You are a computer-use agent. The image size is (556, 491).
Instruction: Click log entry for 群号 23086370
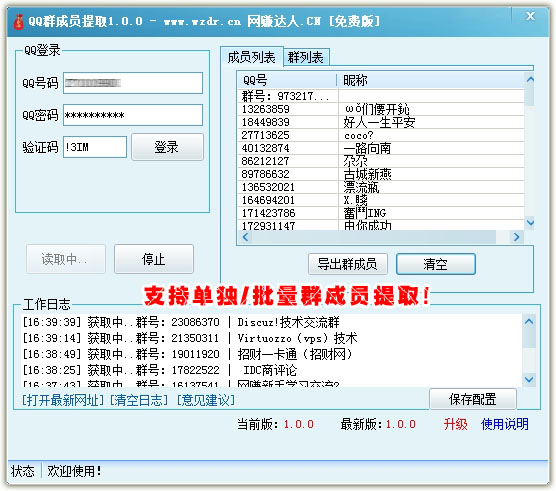pyautogui.click(x=181, y=322)
